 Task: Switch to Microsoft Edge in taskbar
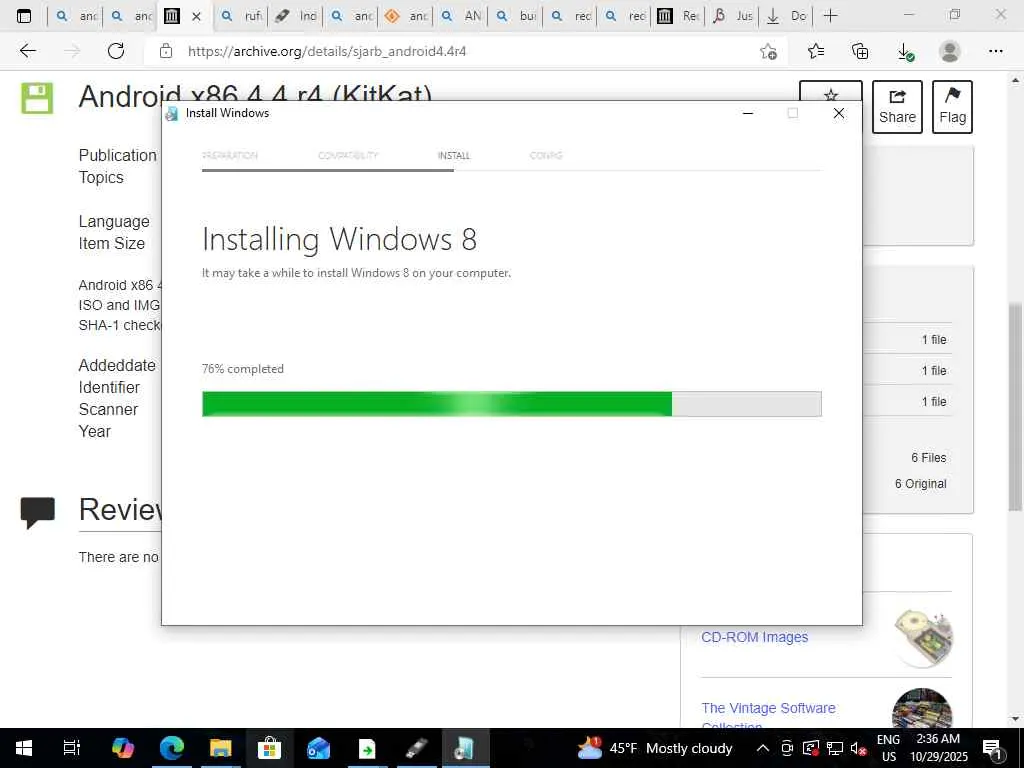pyautogui.click(x=172, y=748)
